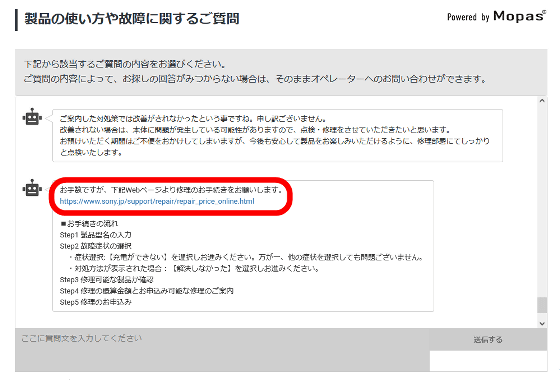Click the chat scrollbar down arrow

[542, 324]
